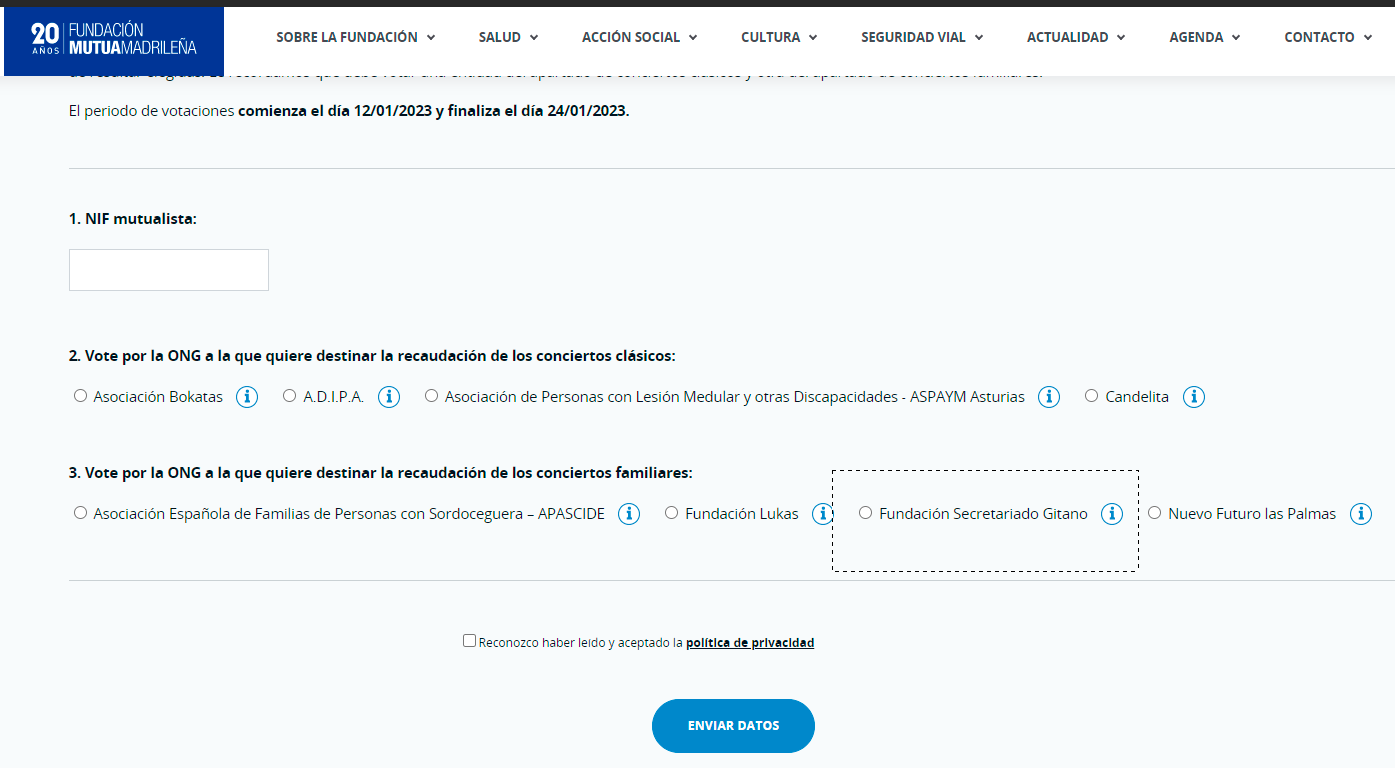Check the privacy policy acceptance box
The width and height of the screenshot is (1395, 768).
[x=469, y=641]
